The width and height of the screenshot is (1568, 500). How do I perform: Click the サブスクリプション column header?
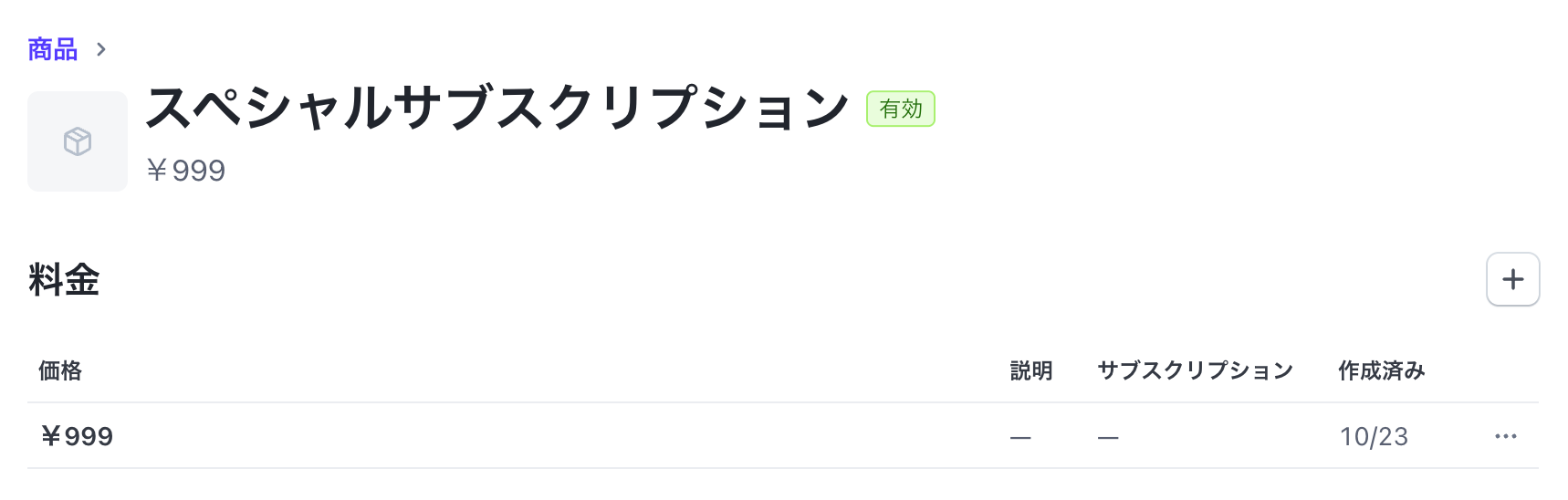(x=1195, y=370)
